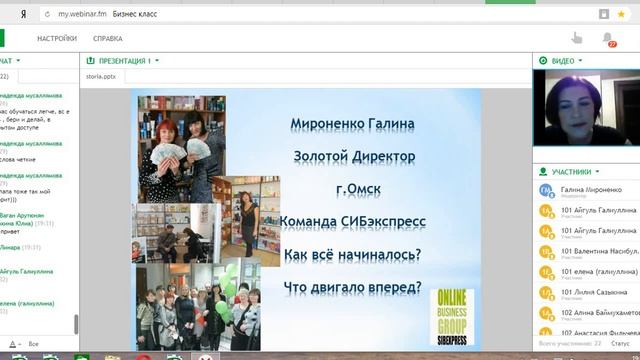Select the storia.pptx tab
Image resolution: width=640 pixels, height=360 pixels.
click(x=101, y=76)
